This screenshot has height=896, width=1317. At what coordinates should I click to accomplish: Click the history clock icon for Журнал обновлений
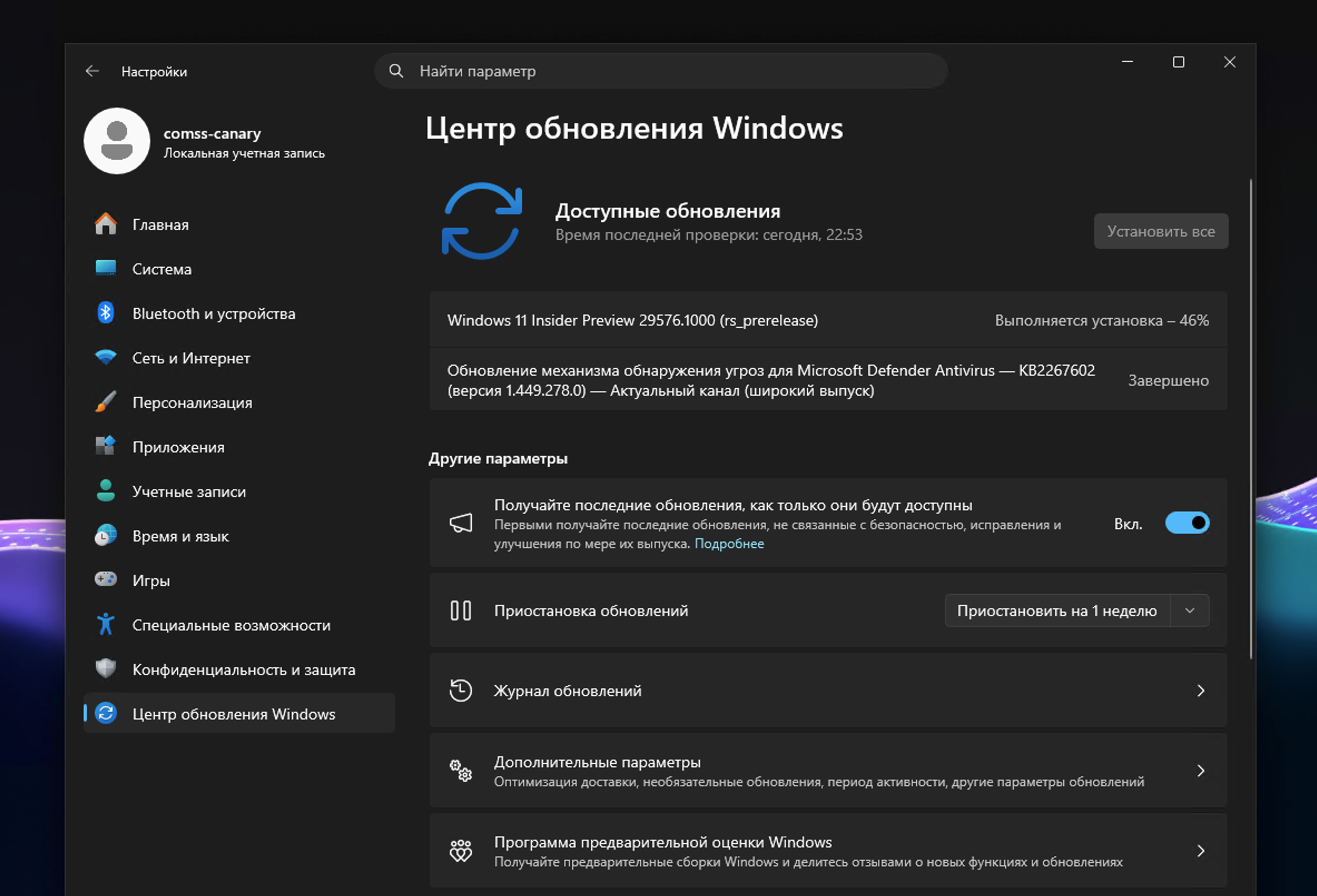(461, 691)
